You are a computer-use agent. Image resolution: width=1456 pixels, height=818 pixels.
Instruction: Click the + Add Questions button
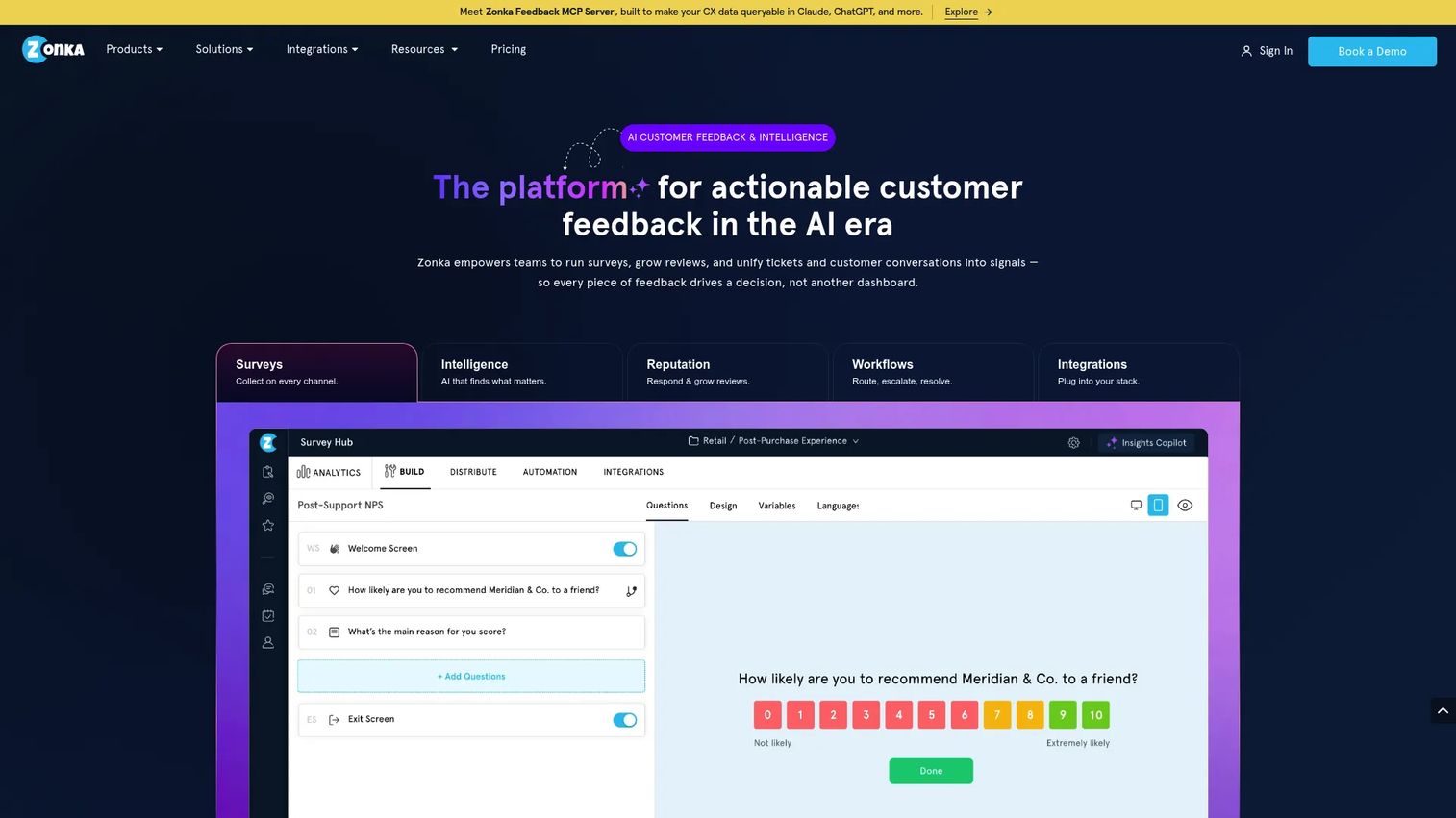[x=471, y=677]
